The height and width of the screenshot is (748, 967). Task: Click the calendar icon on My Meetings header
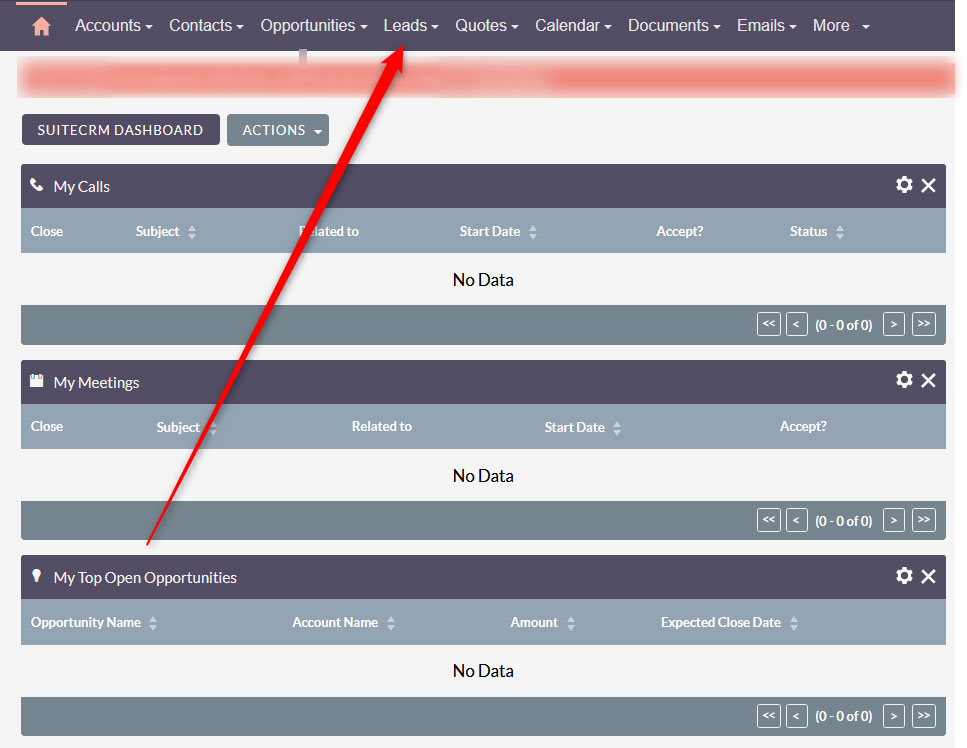pos(36,381)
